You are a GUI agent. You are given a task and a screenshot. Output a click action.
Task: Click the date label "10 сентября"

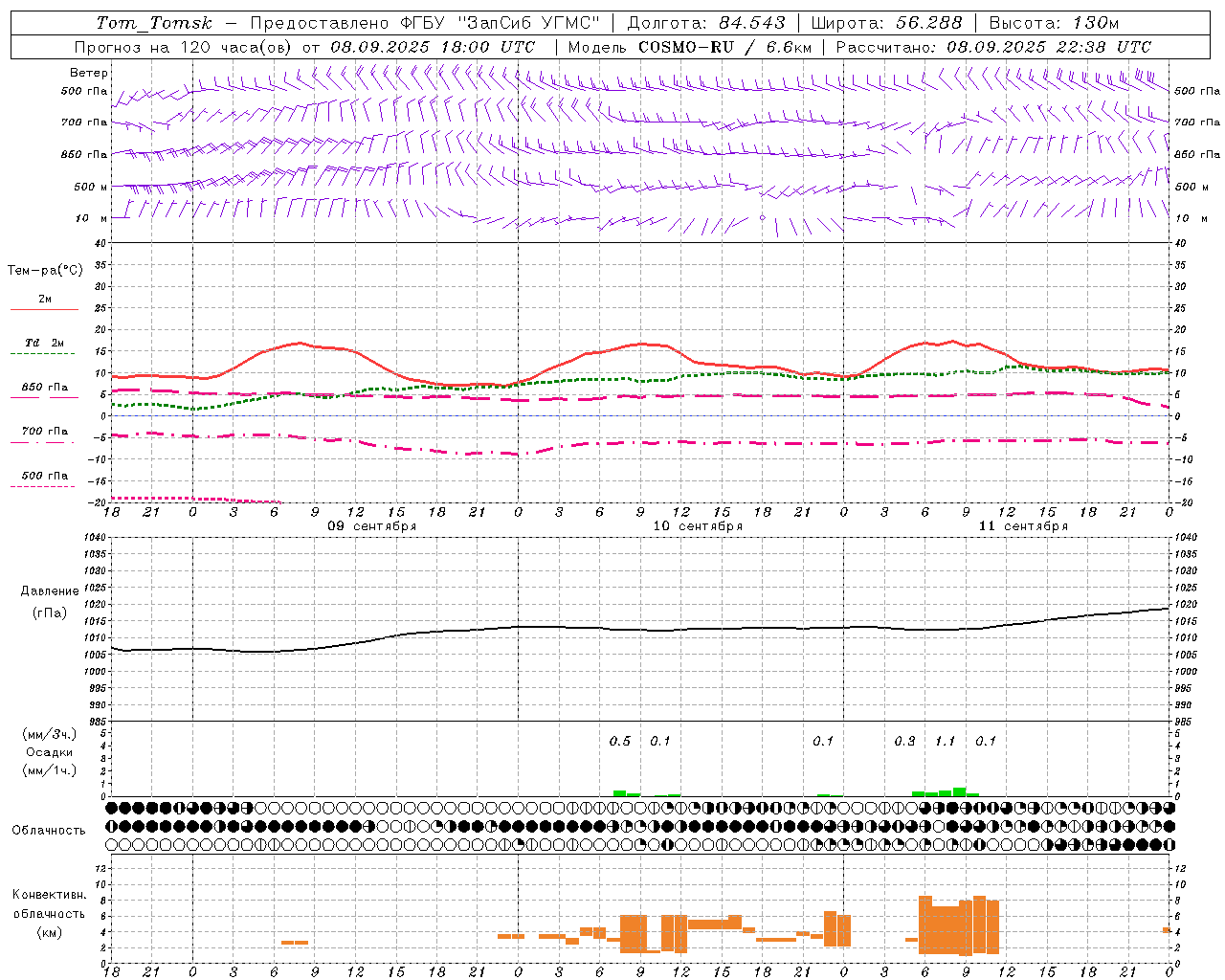point(698,526)
